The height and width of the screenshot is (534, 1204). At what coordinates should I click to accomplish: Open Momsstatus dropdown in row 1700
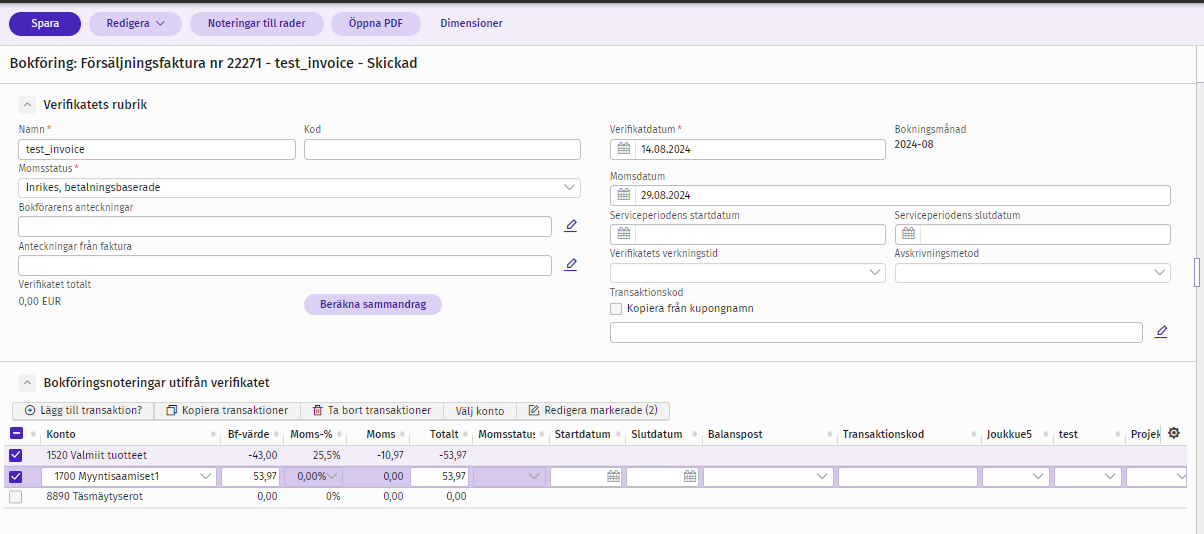510,477
